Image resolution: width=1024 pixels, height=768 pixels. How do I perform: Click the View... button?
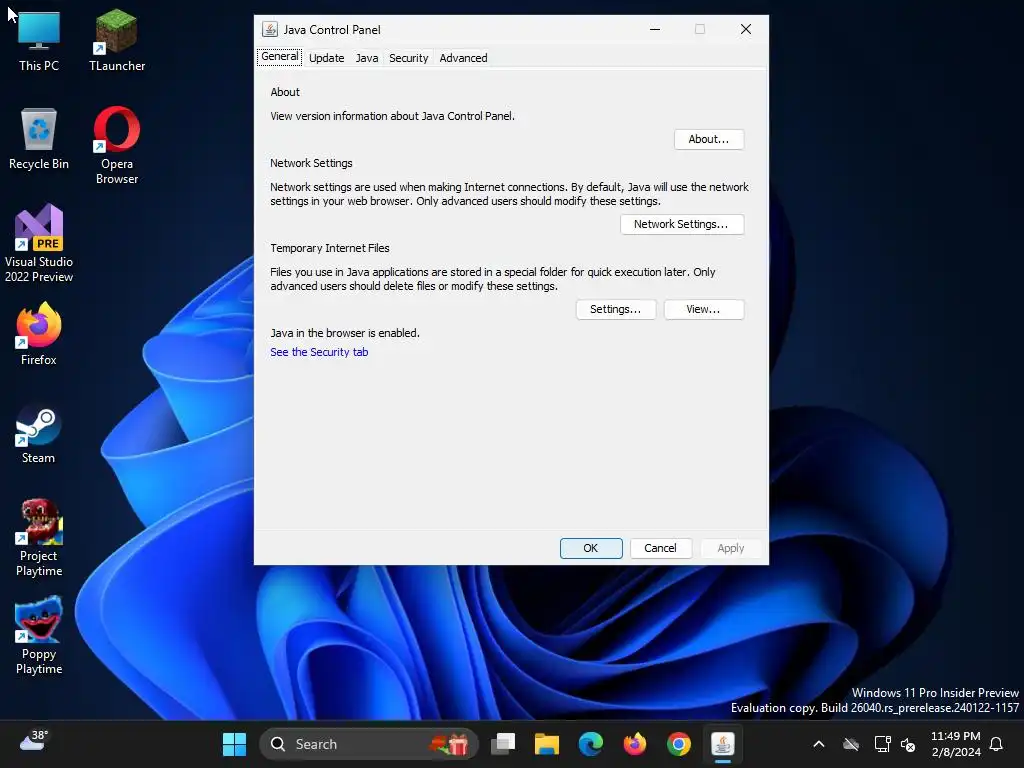[x=703, y=310]
